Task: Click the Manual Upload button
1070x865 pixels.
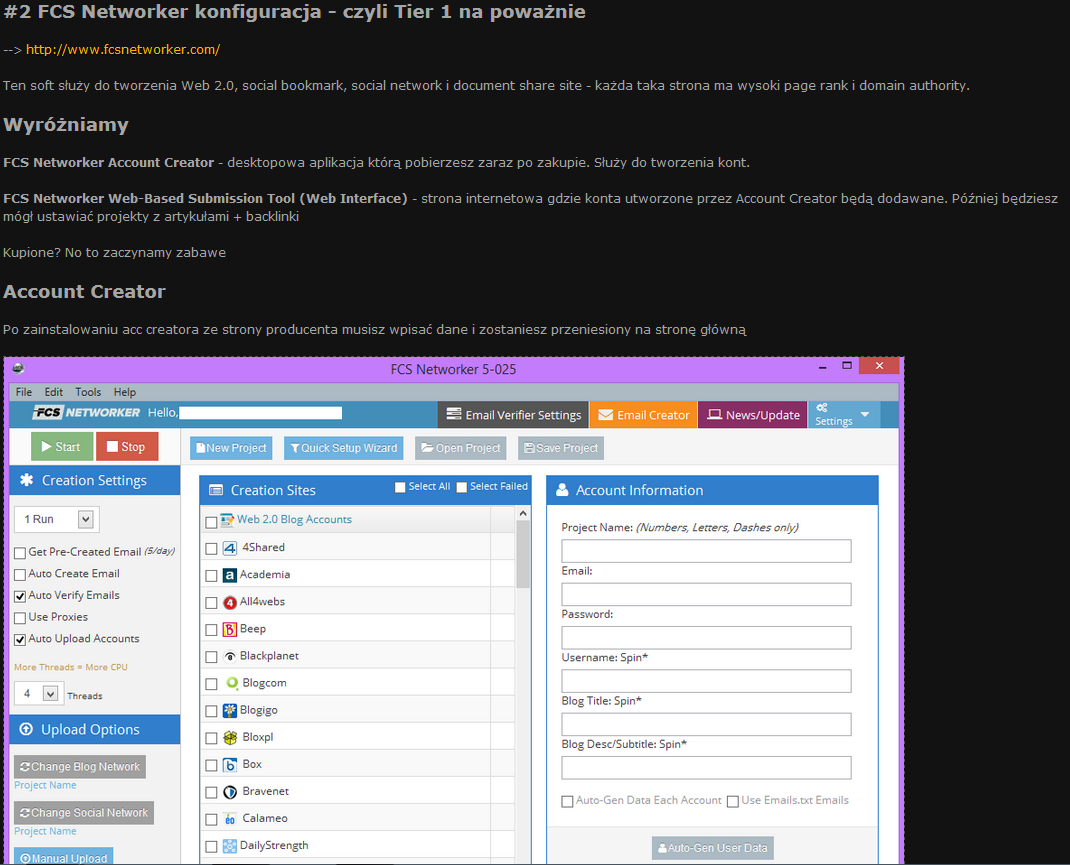Action: point(63,857)
